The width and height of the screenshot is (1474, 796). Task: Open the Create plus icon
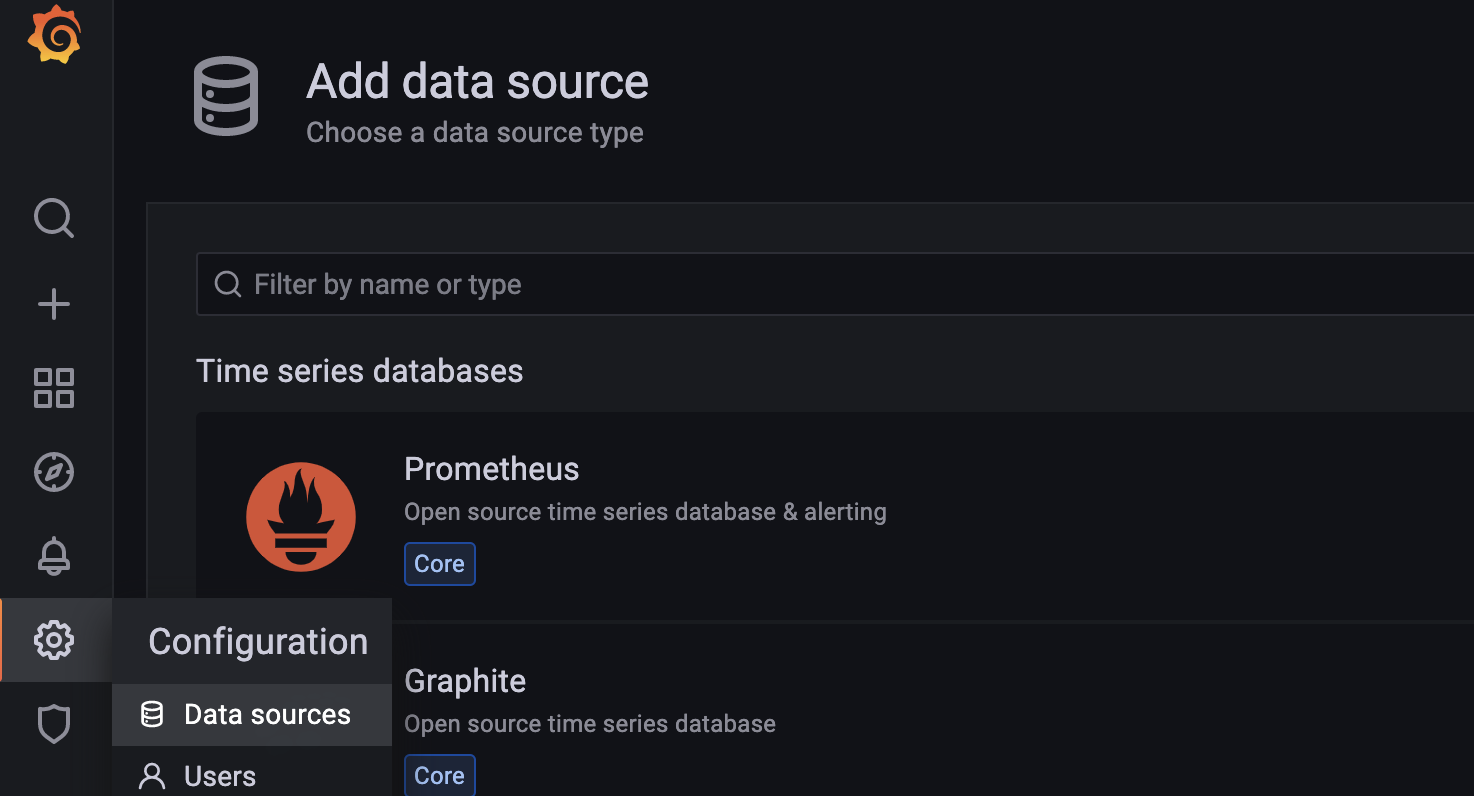(54, 304)
